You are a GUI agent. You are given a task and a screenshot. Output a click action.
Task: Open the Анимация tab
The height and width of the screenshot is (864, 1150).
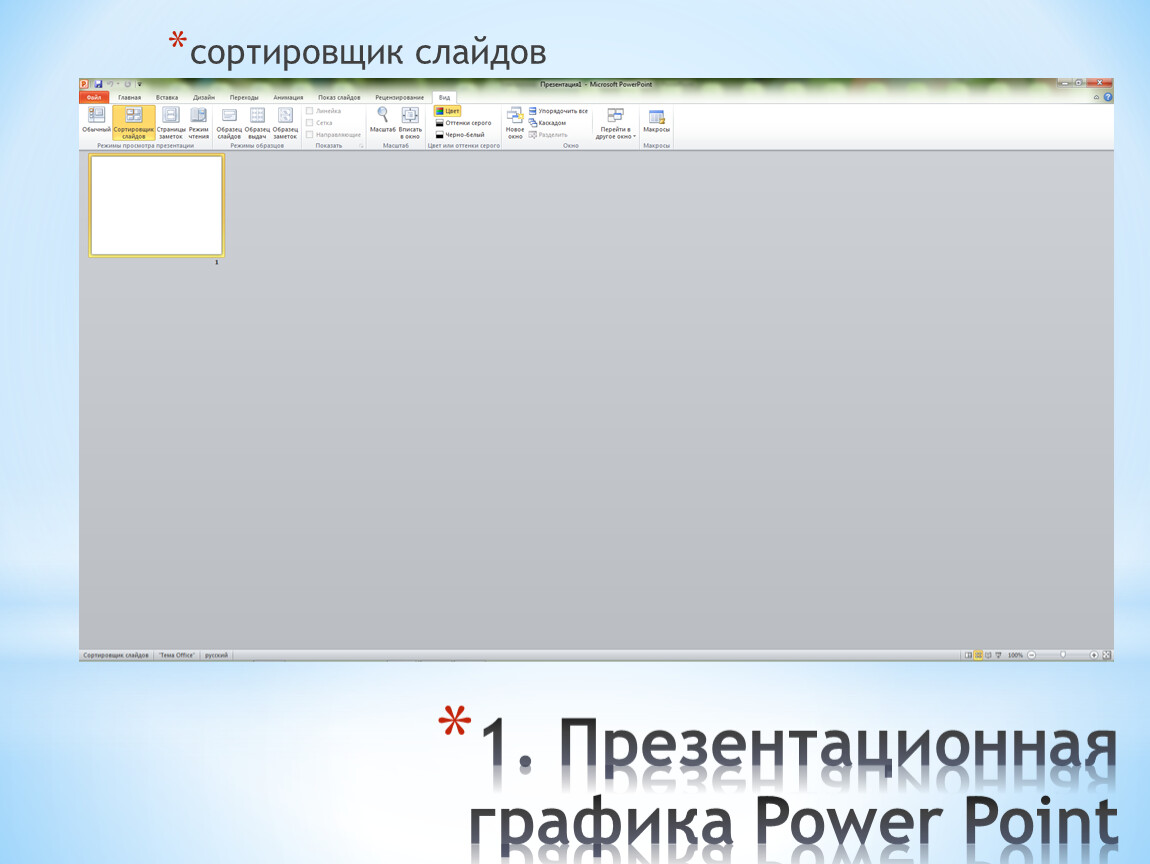coord(288,97)
